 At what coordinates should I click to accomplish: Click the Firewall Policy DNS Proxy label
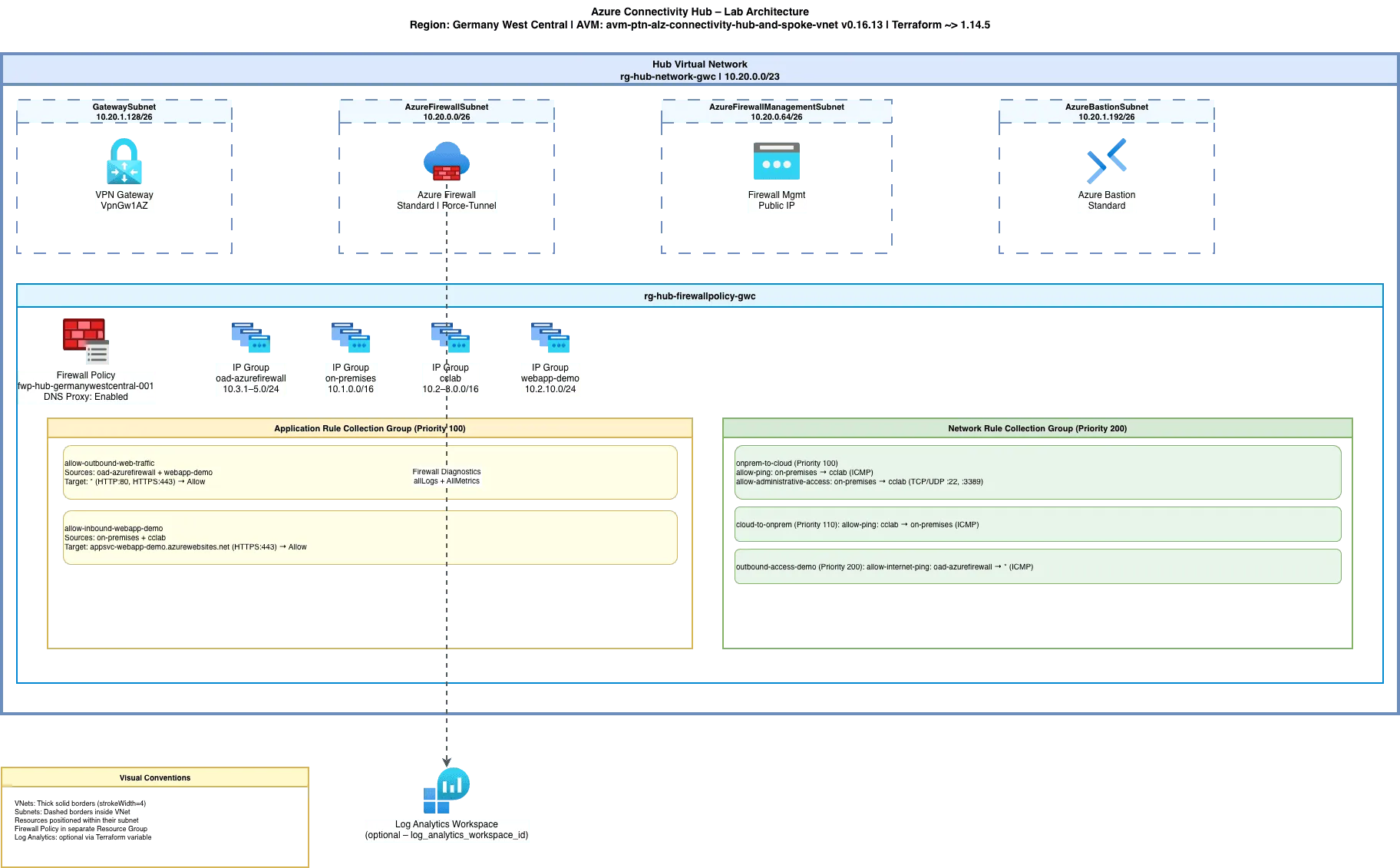(x=86, y=386)
